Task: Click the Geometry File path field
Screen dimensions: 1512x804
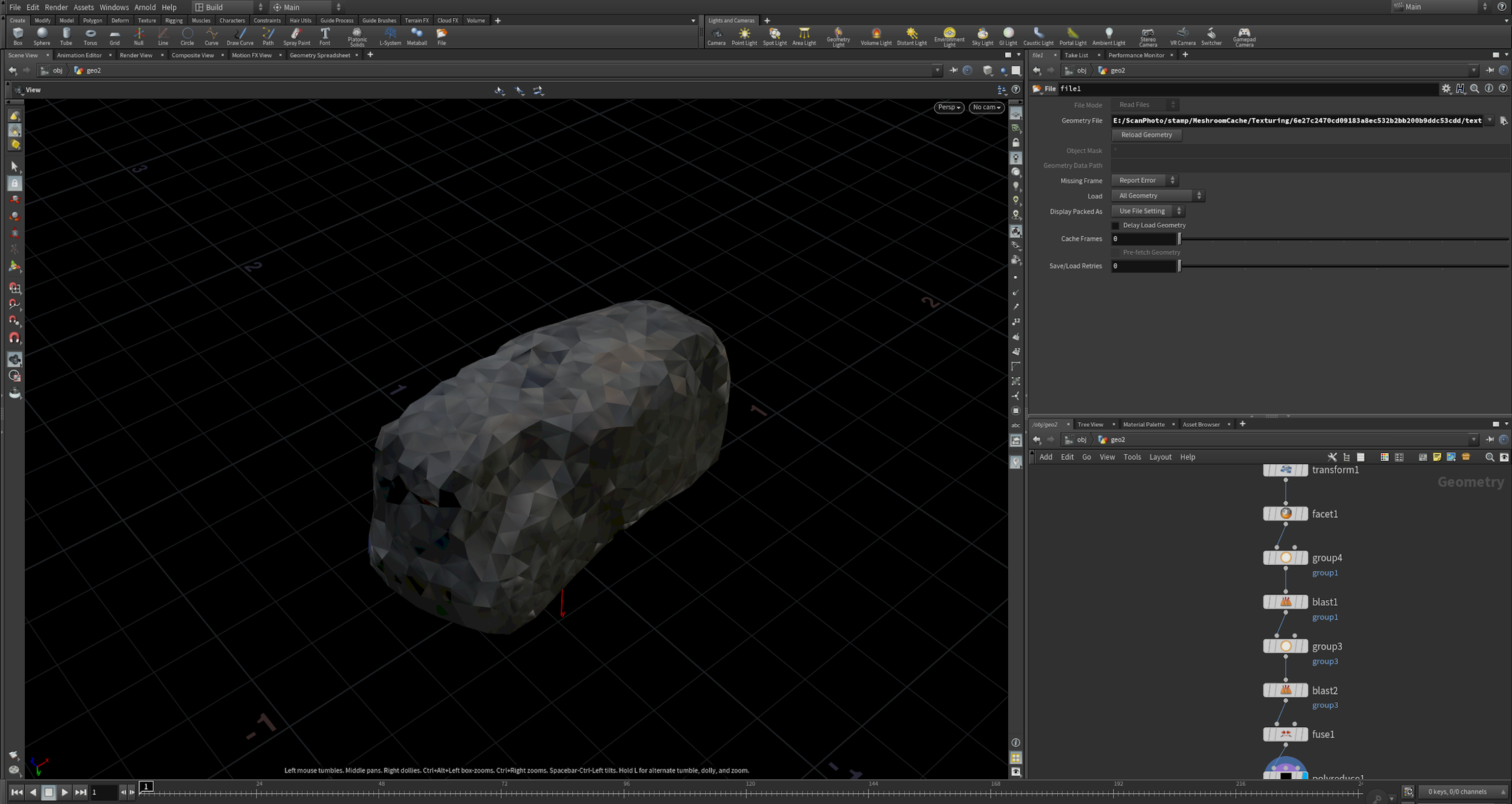Action: point(1297,121)
